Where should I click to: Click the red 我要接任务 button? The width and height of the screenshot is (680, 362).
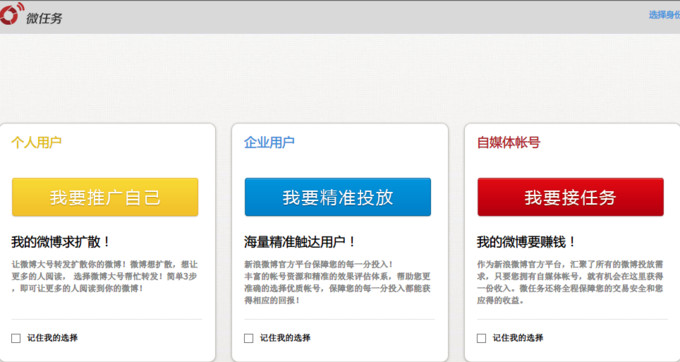570,197
